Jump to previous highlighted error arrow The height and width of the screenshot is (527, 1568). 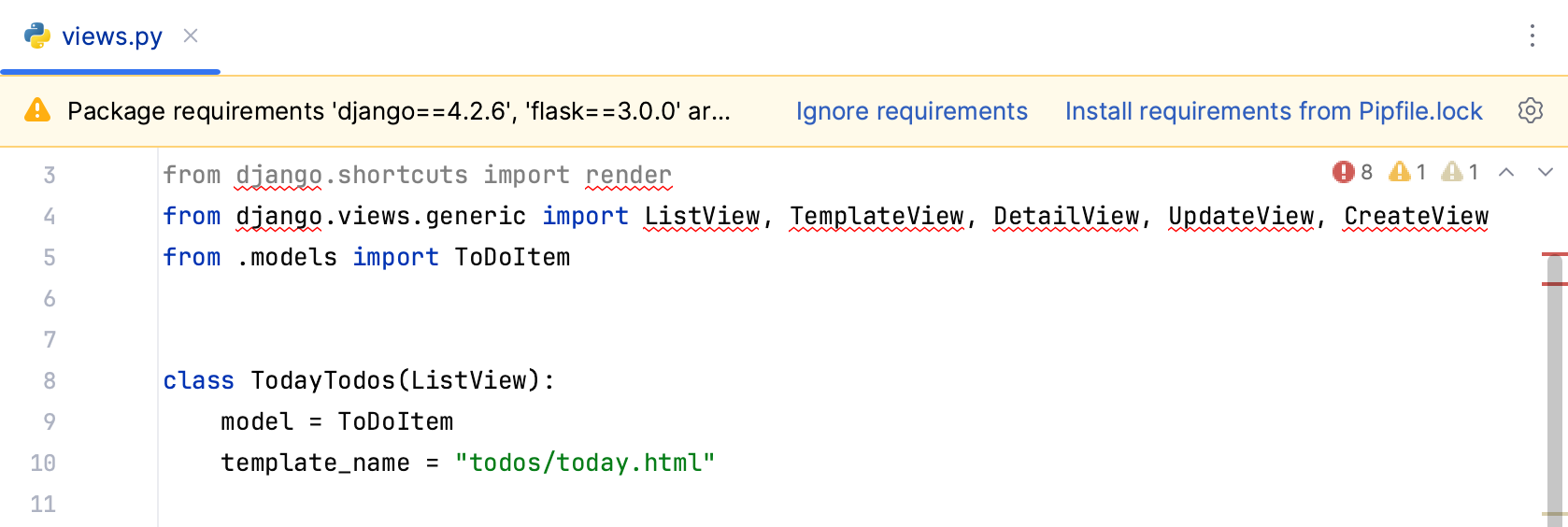pyautogui.click(x=1506, y=172)
